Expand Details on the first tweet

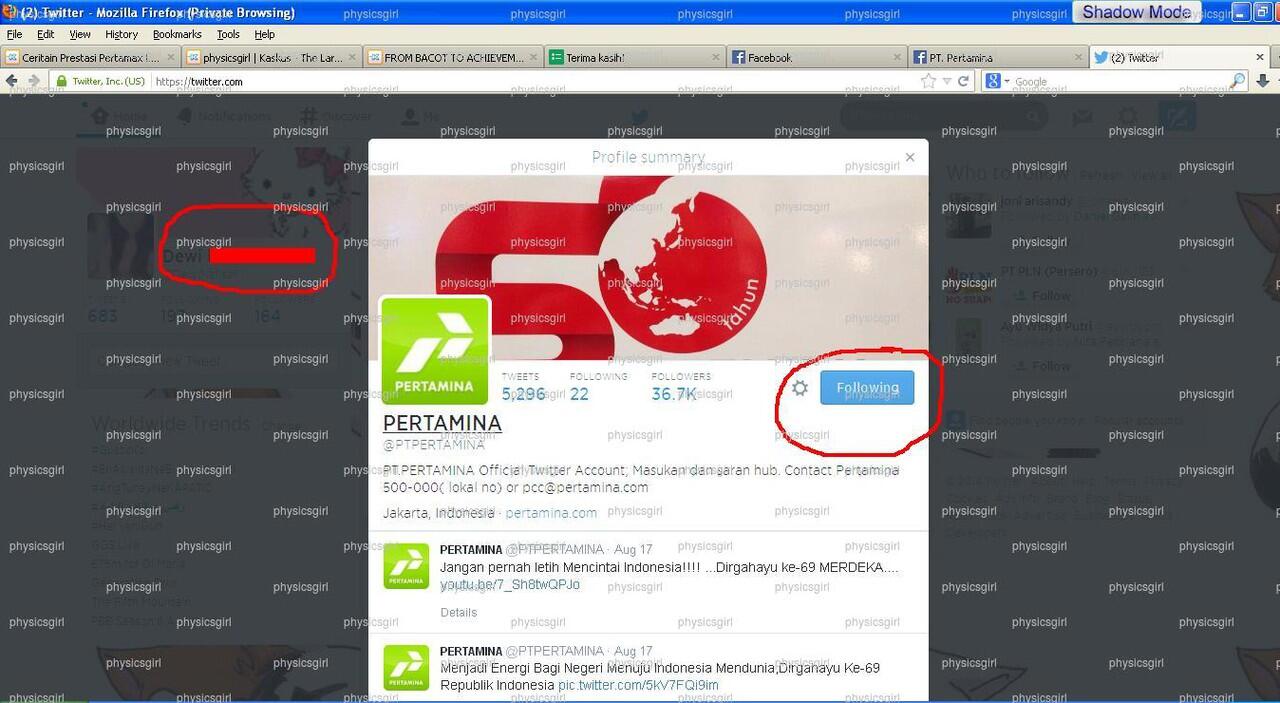point(459,612)
